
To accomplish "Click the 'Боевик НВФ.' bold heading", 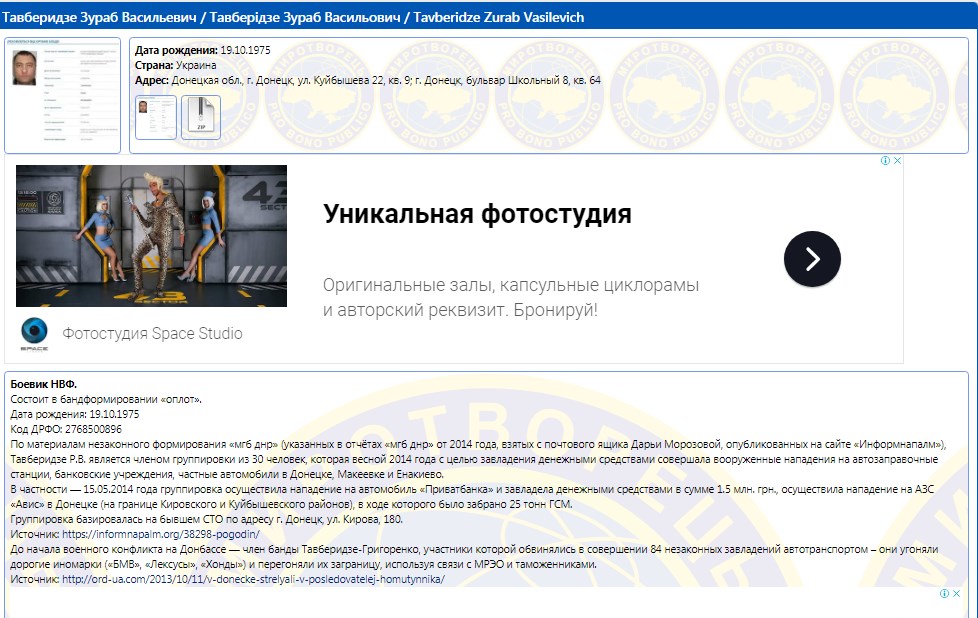I will tap(43, 385).
